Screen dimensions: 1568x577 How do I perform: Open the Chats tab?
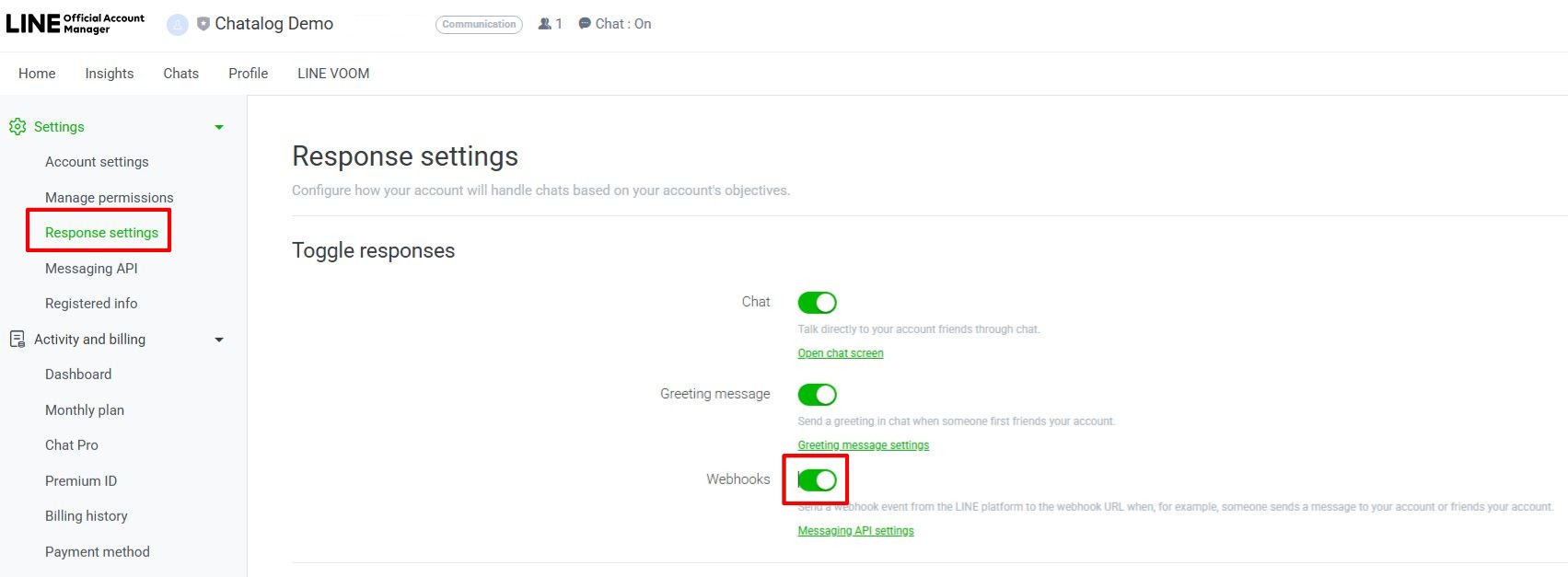[181, 74]
